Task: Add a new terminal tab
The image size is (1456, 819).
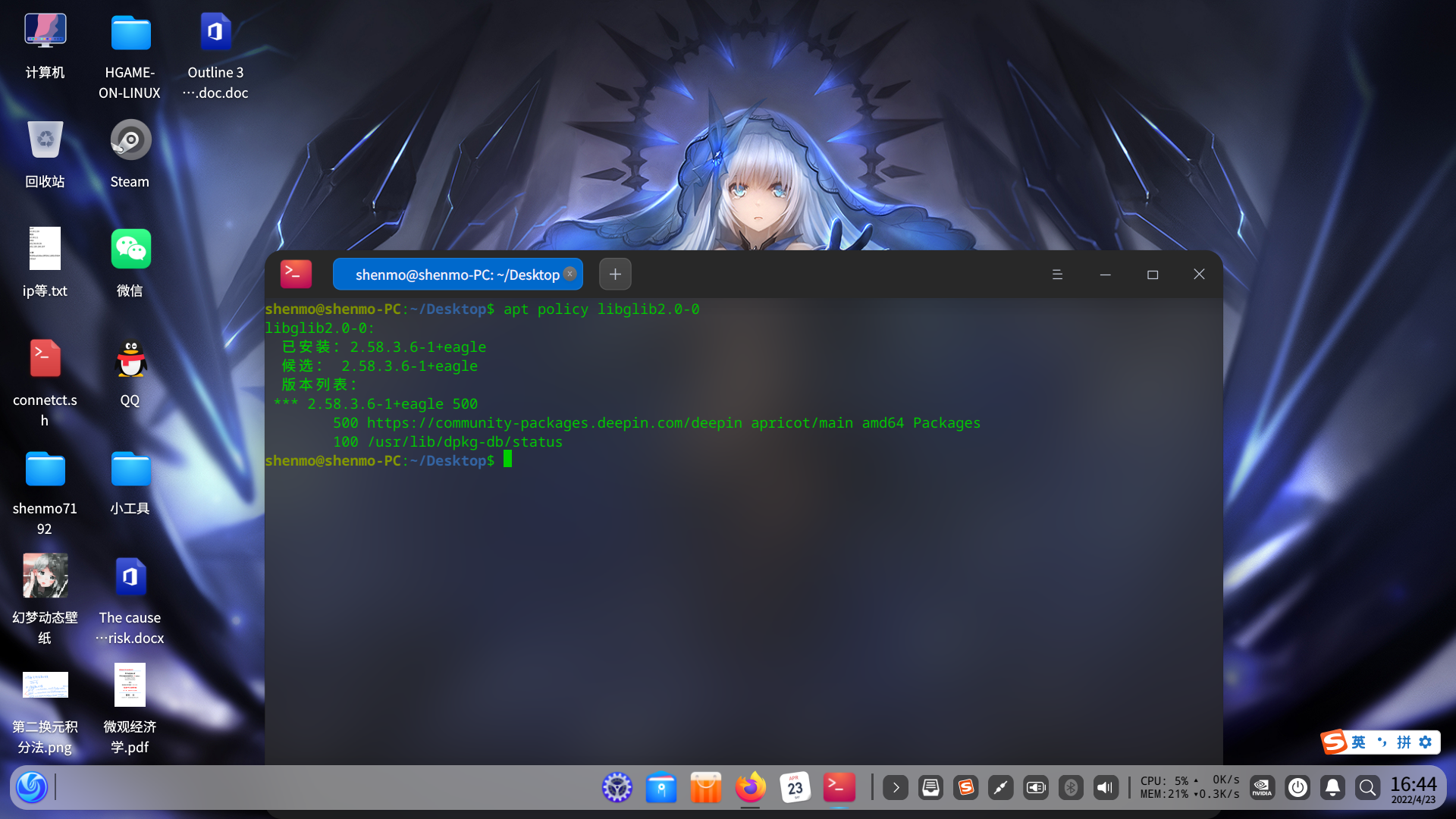Action: pyautogui.click(x=615, y=275)
